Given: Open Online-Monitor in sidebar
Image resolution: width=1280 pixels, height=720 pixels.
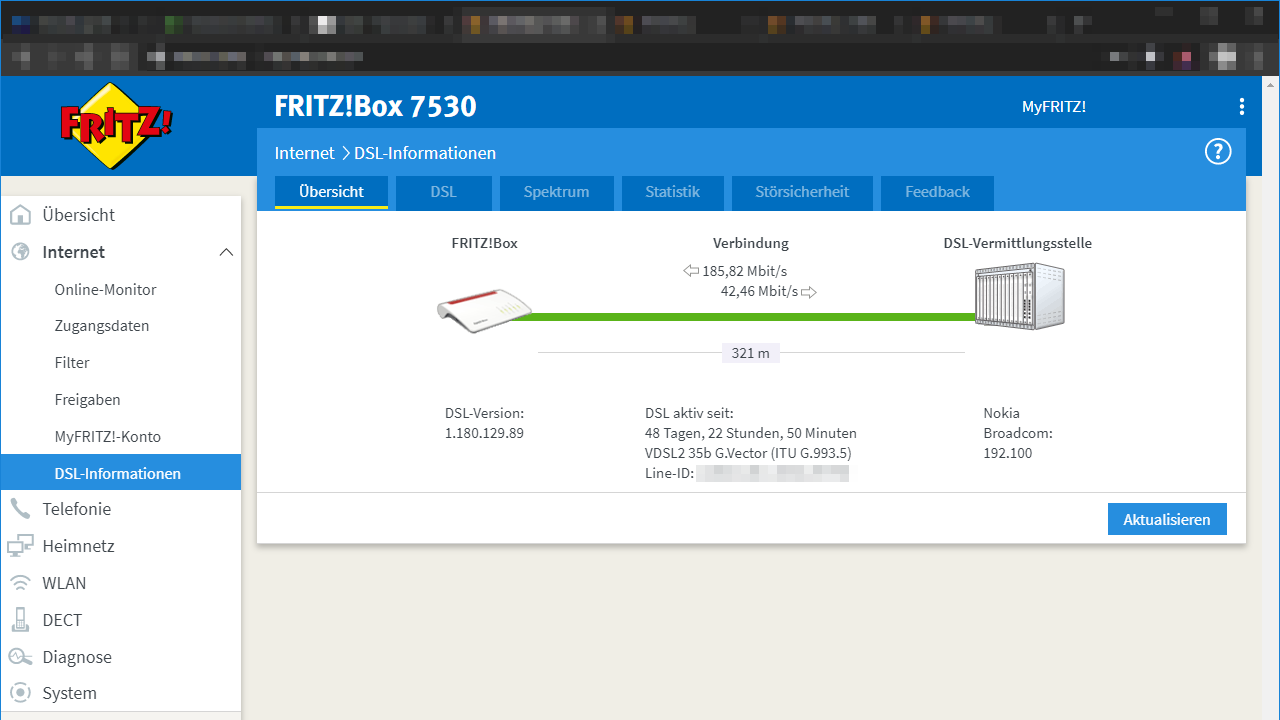Looking at the screenshot, I should [121, 289].
